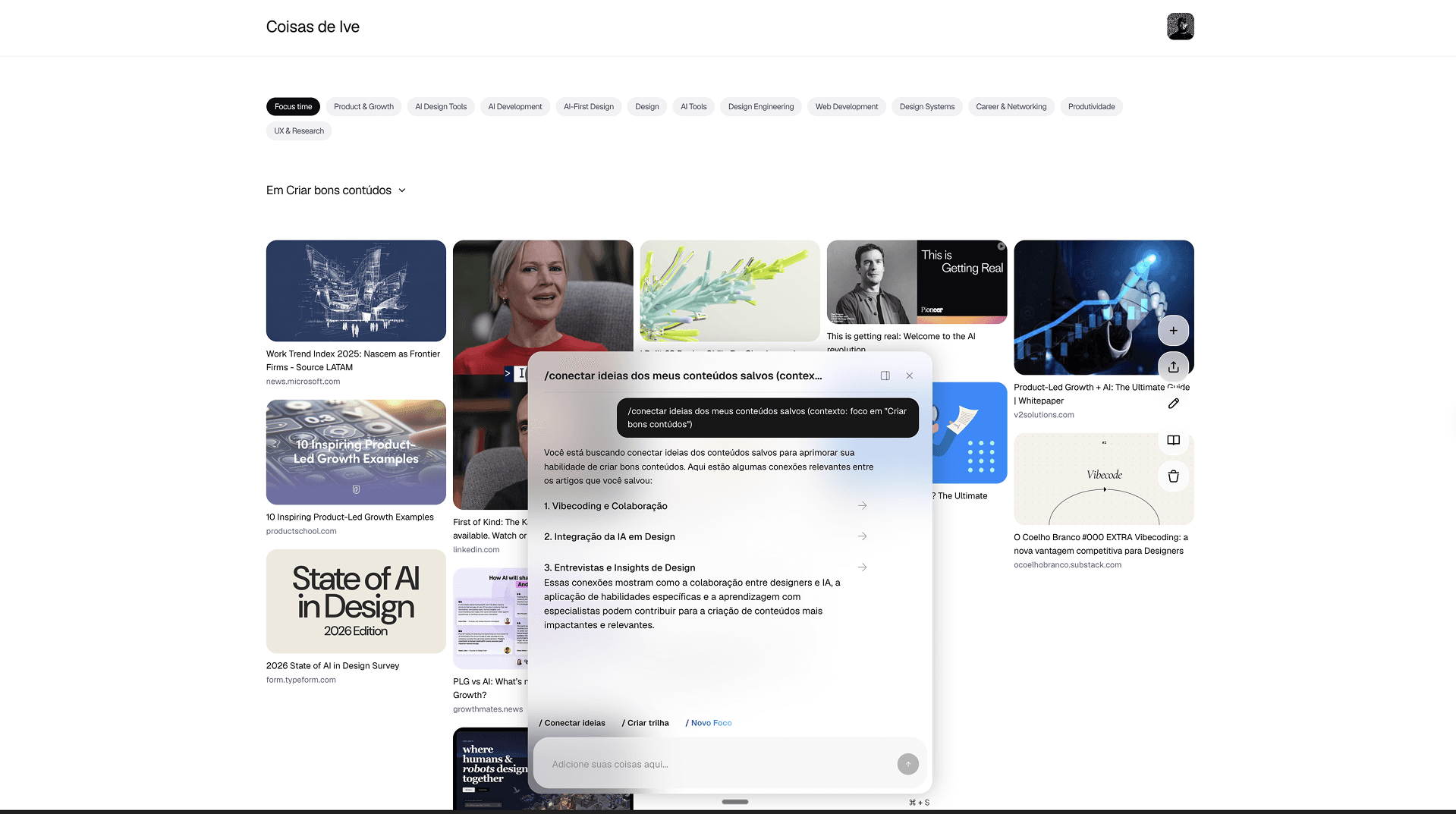The height and width of the screenshot is (814, 1456).
Task: Select the '/ Criar trilha' command
Action: click(646, 723)
